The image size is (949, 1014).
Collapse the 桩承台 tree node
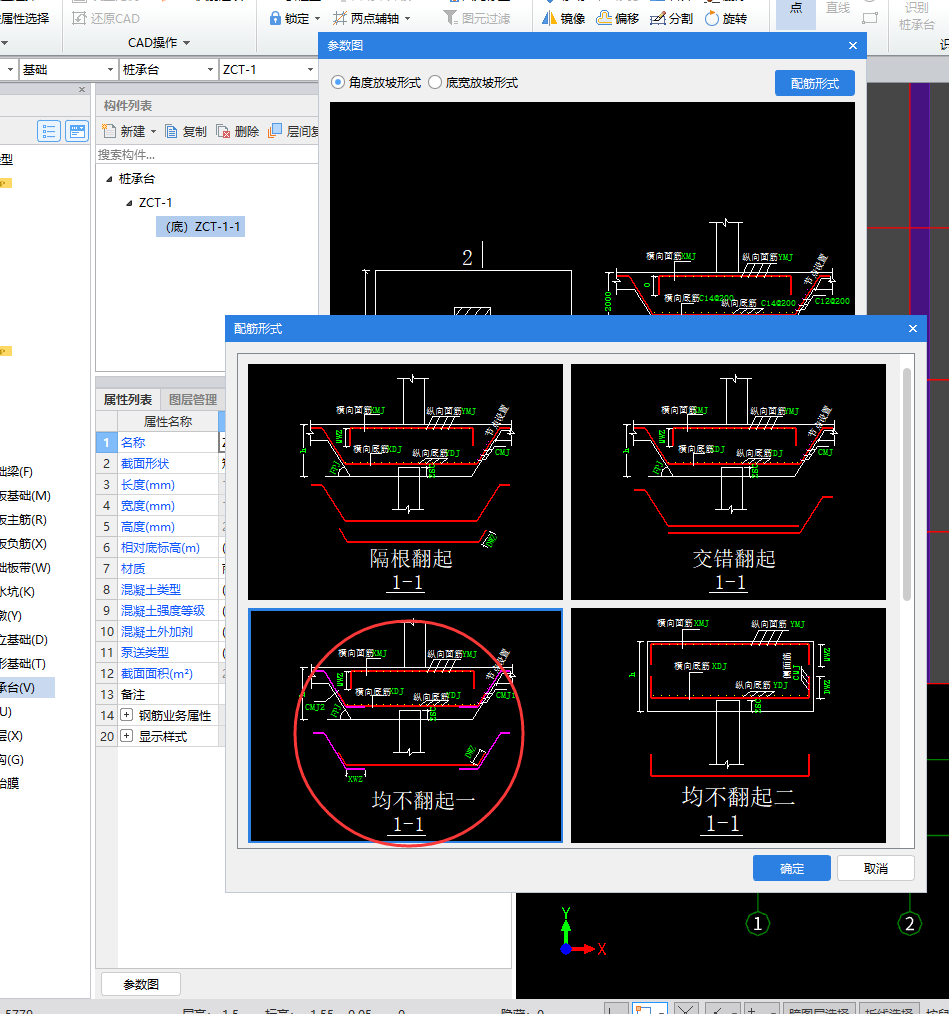click(x=109, y=179)
